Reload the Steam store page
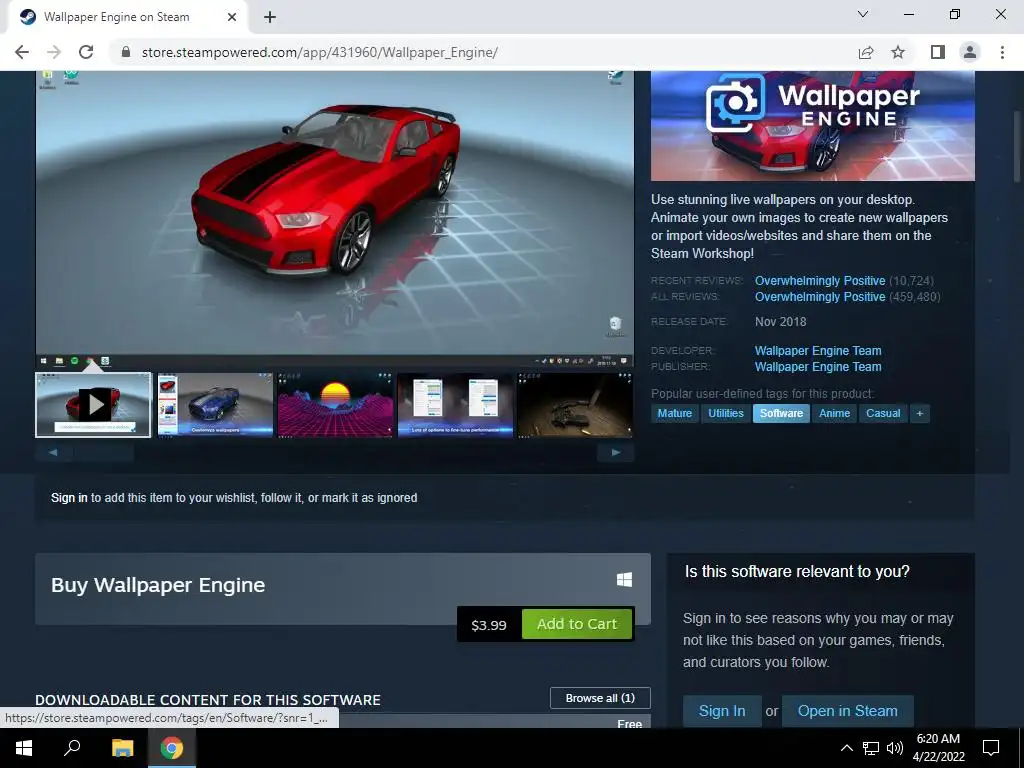 86,52
